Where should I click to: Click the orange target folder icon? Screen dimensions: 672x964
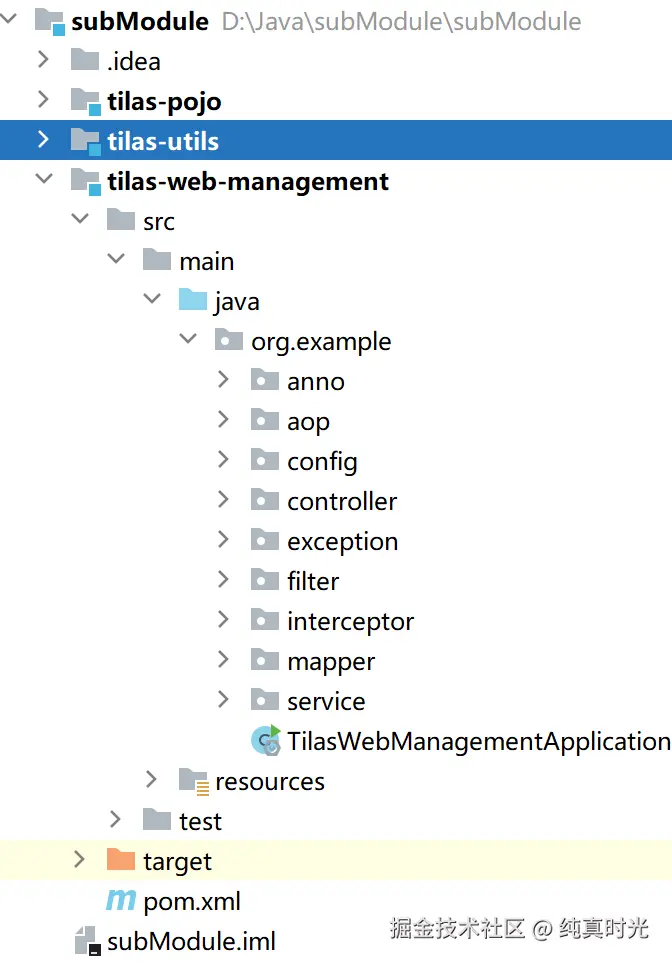[x=121, y=860]
